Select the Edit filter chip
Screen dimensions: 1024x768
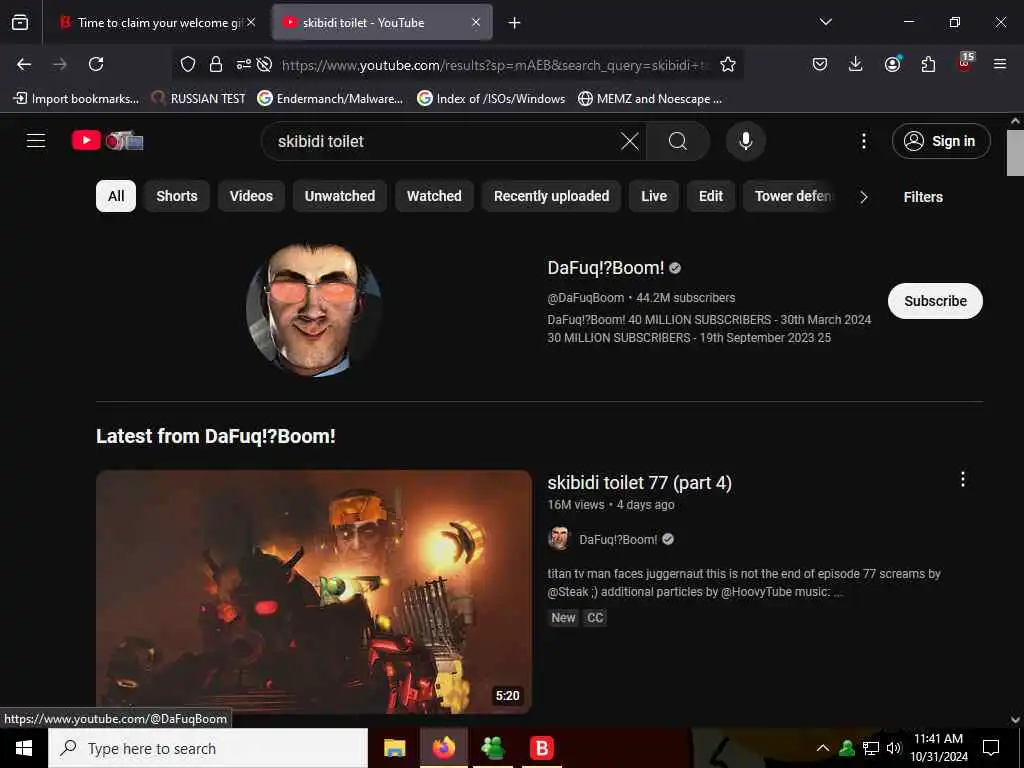(x=711, y=196)
